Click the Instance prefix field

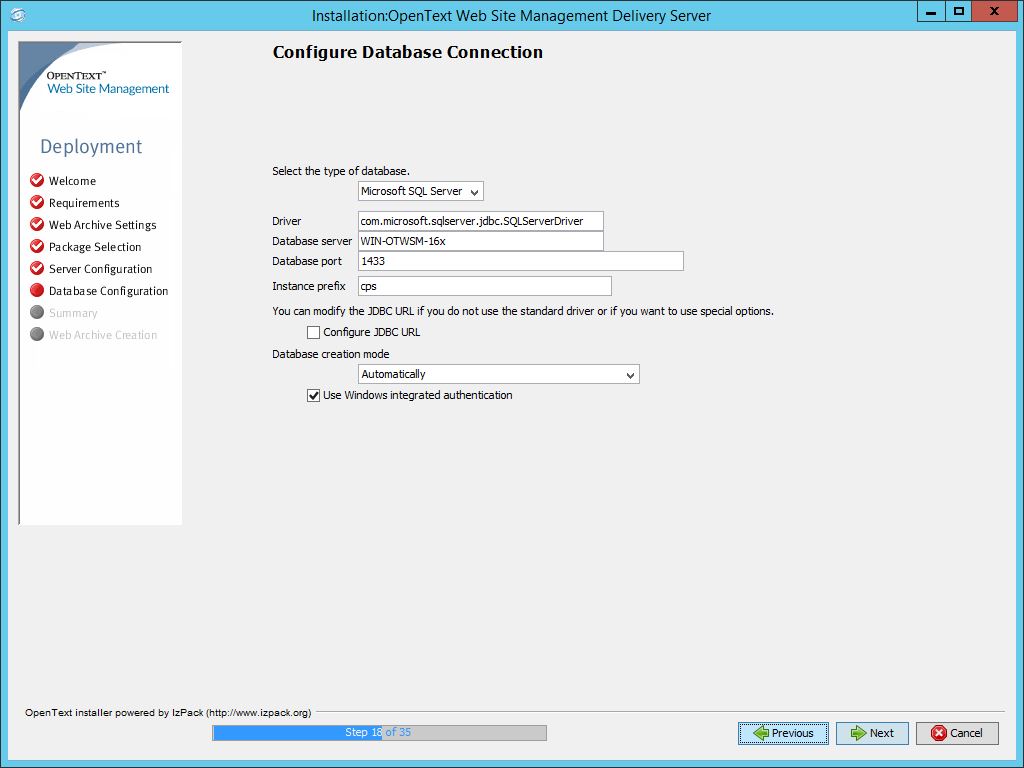(x=485, y=286)
